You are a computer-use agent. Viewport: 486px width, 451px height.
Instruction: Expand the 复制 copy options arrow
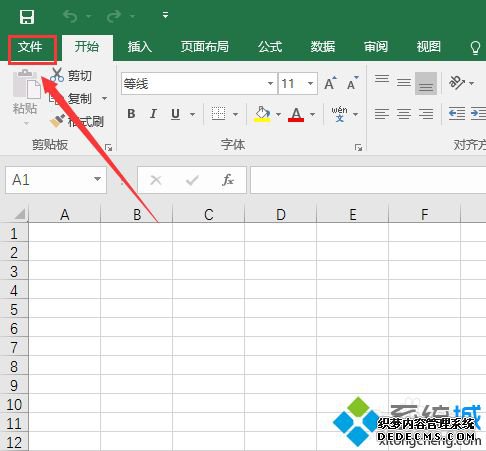pyautogui.click(x=105, y=99)
